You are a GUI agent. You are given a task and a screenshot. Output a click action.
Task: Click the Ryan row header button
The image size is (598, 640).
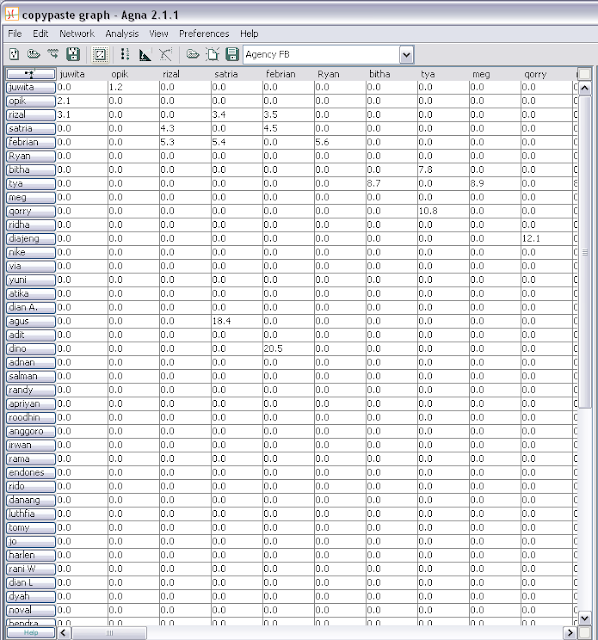[x=31, y=156]
